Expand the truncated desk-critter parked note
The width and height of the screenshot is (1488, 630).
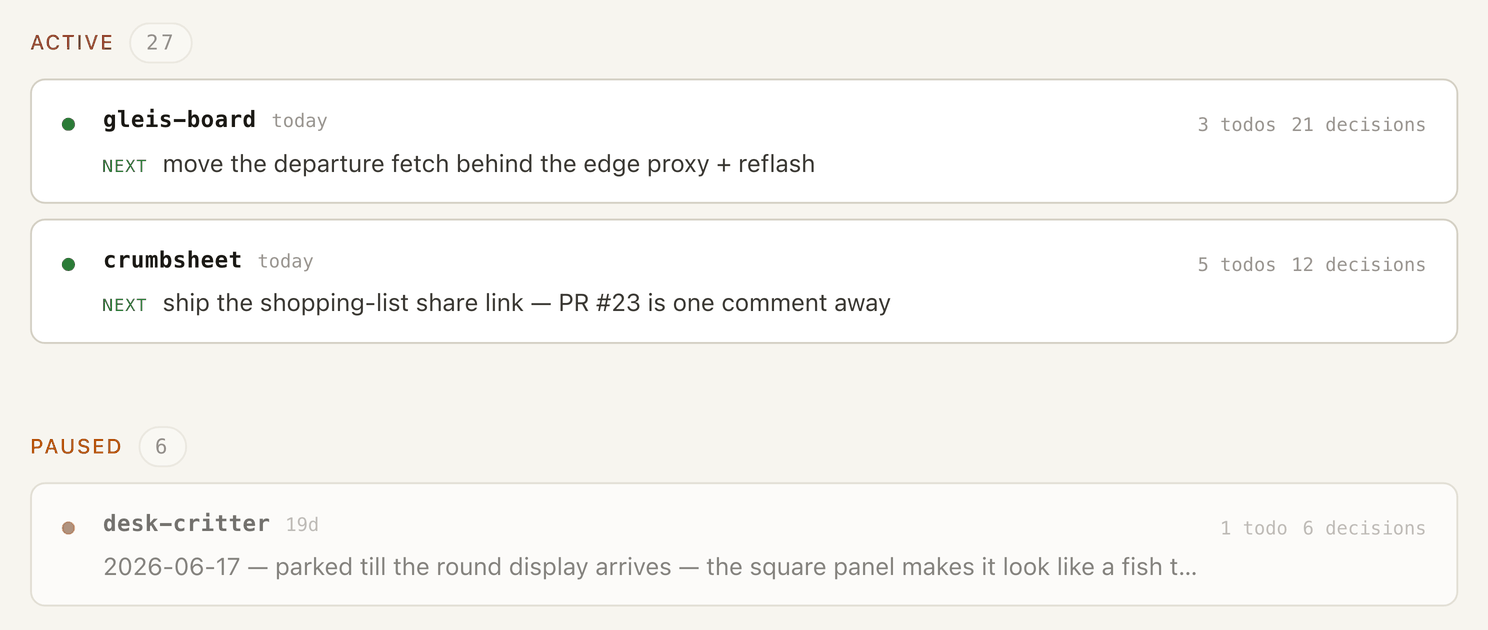click(x=650, y=568)
